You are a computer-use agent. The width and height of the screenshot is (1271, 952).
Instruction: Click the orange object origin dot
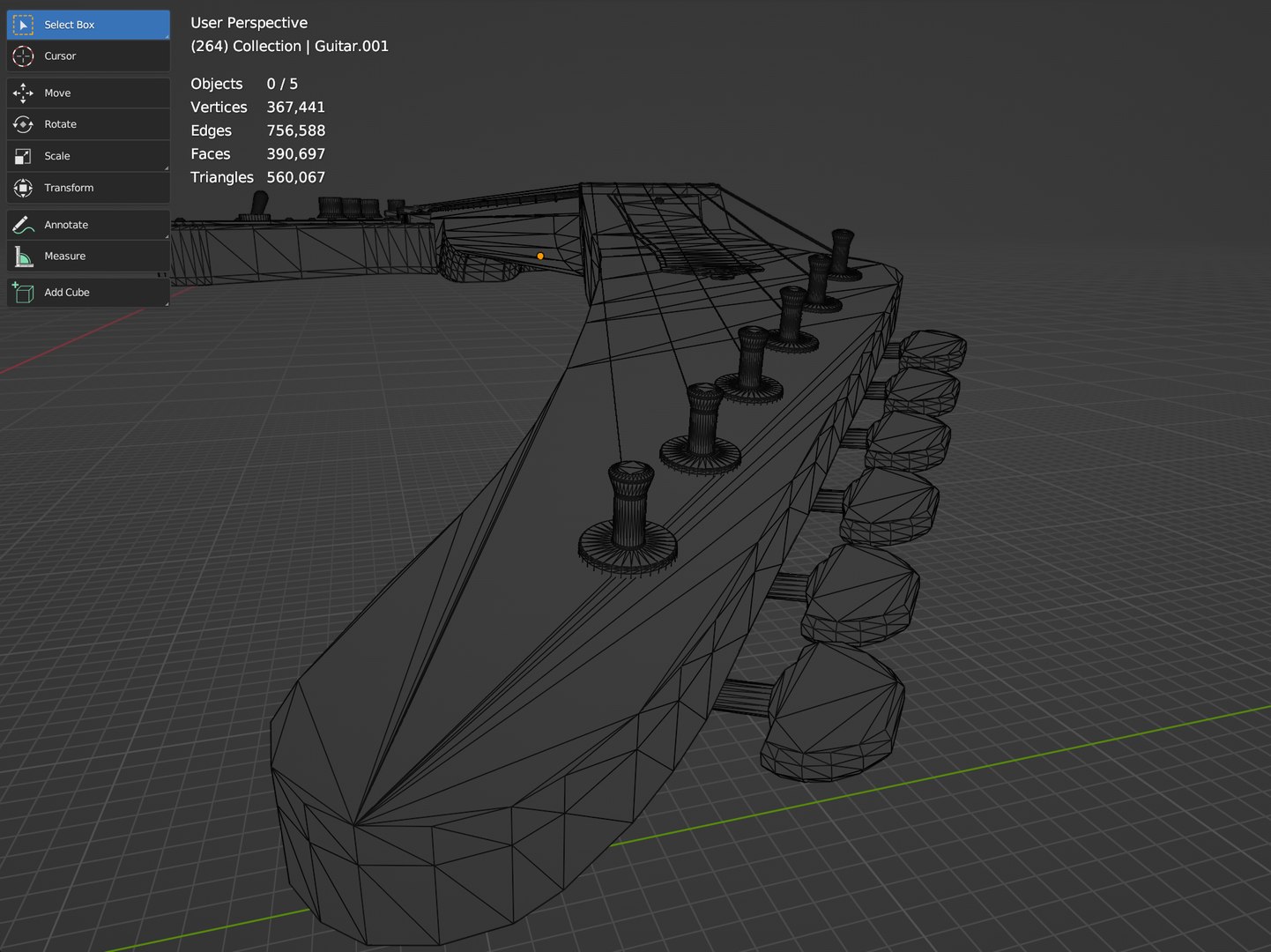click(x=540, y=257)
